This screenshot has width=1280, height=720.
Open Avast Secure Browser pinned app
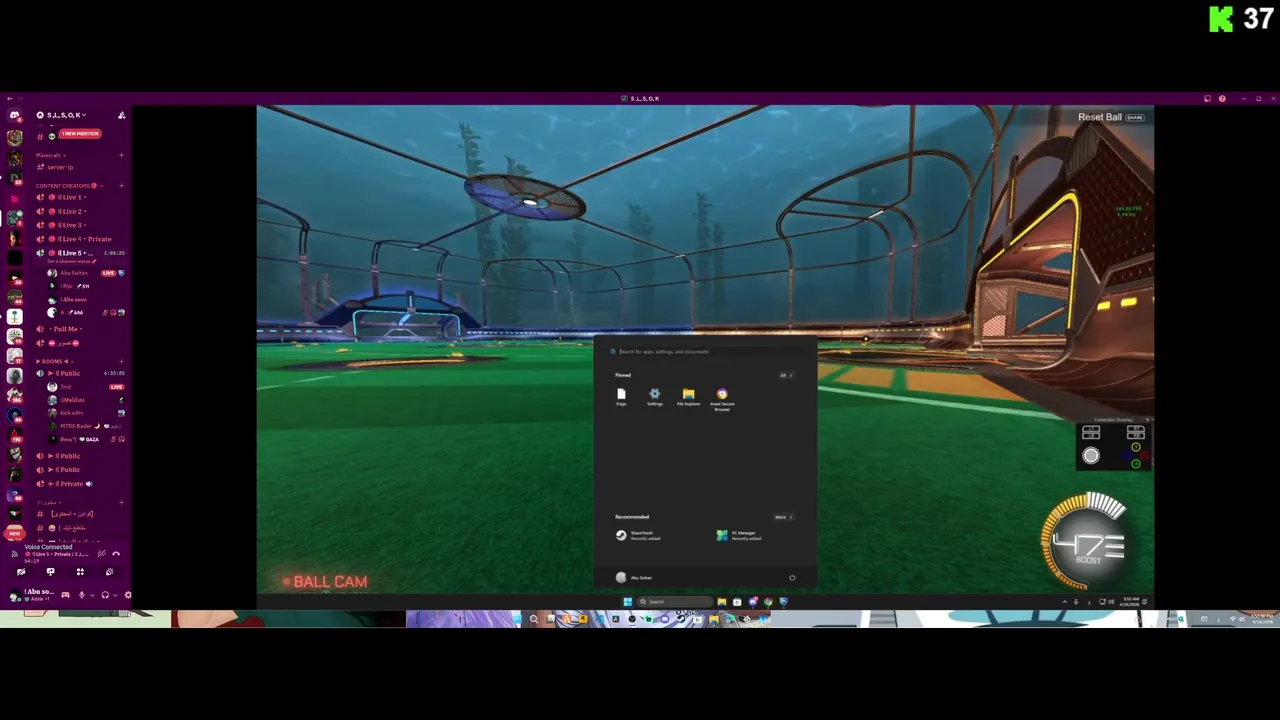[x=722, y=399]
